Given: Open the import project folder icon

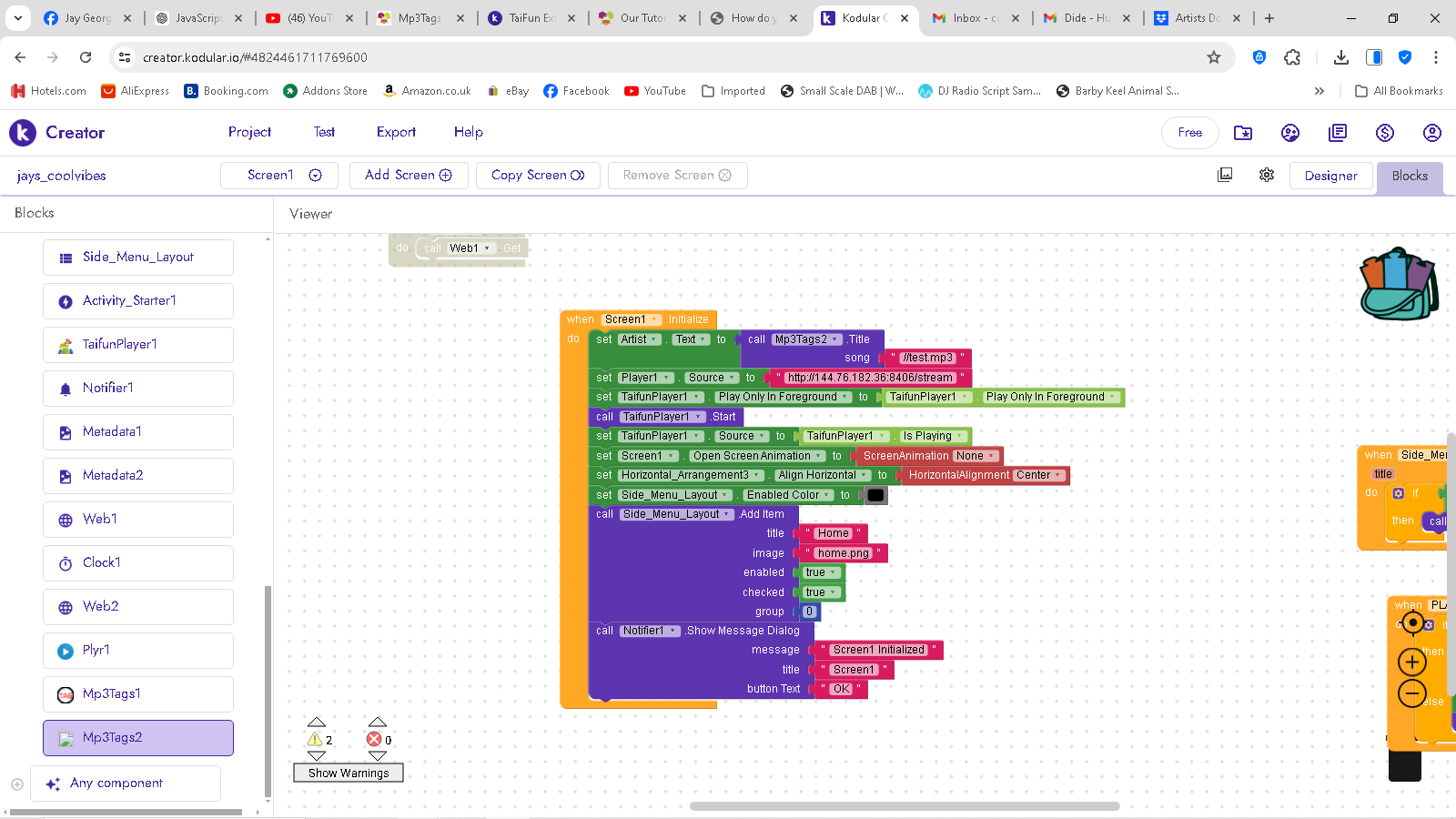Looking at the screenshot, I should pos(1242,133).
